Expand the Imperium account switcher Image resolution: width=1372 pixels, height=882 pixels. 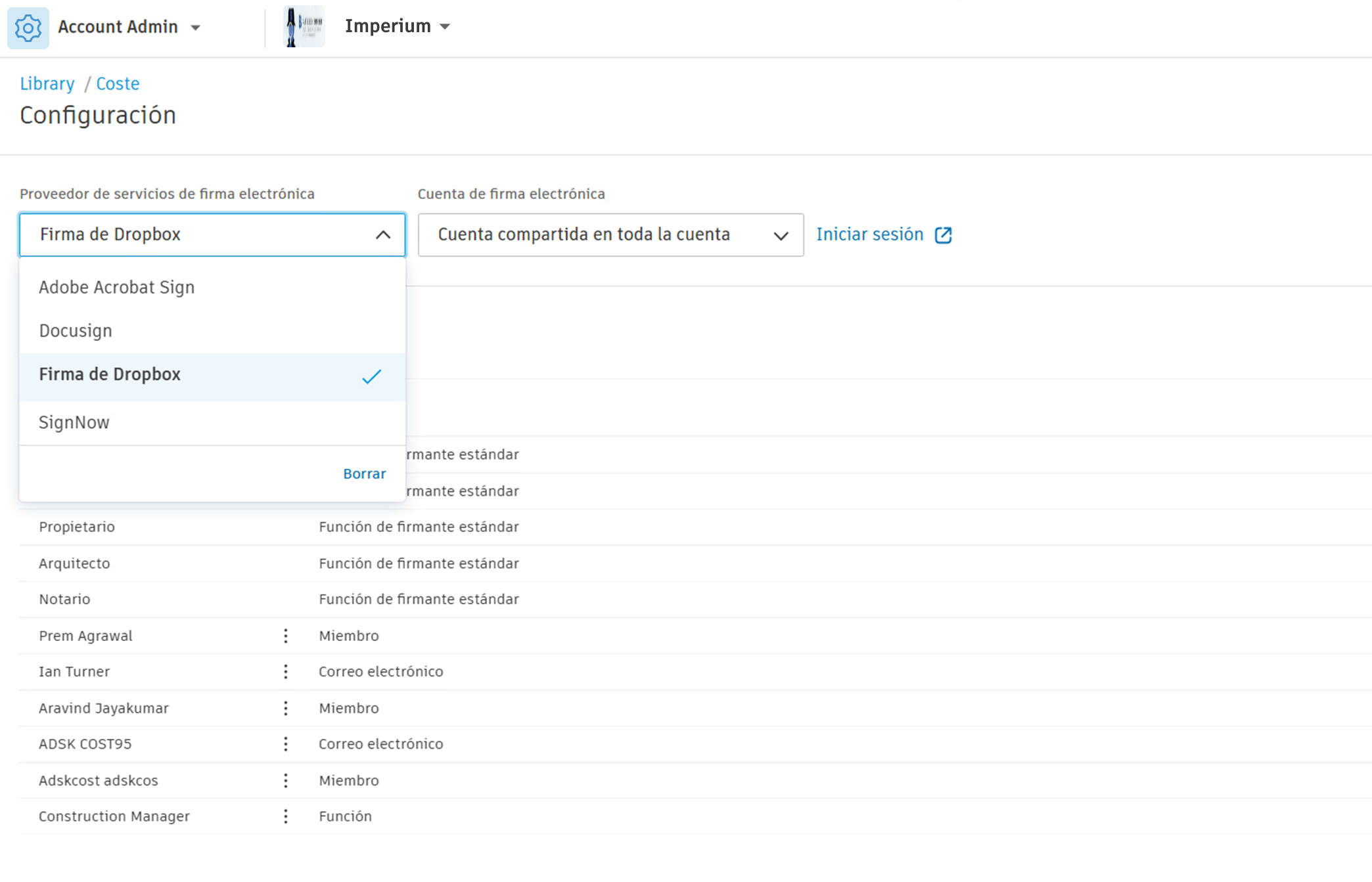[445, 26]
